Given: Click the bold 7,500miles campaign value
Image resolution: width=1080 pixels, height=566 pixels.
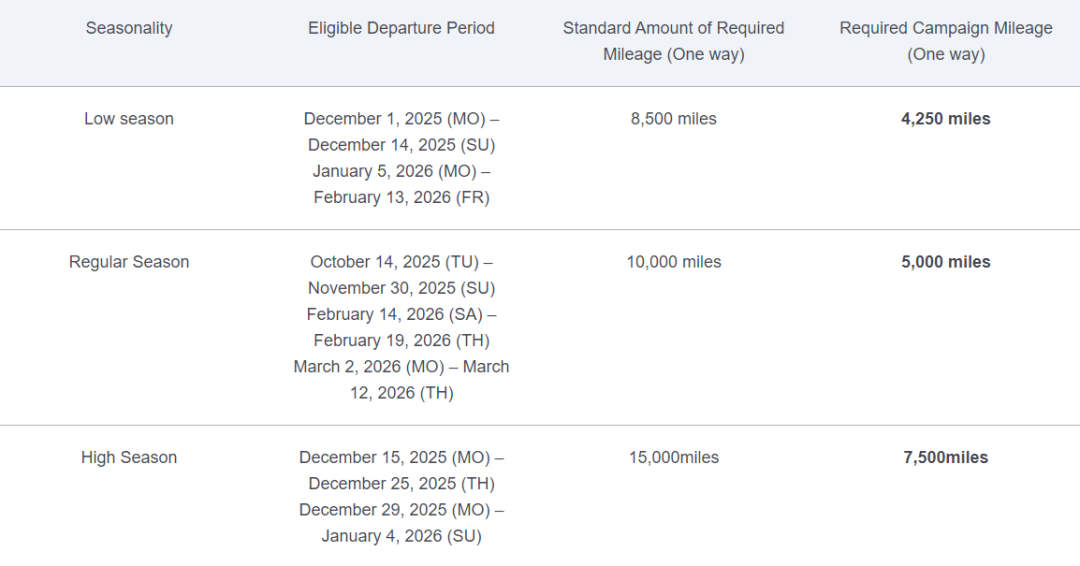Looking at the screenshot, I should pyautogui.click(x=945, y=457).
